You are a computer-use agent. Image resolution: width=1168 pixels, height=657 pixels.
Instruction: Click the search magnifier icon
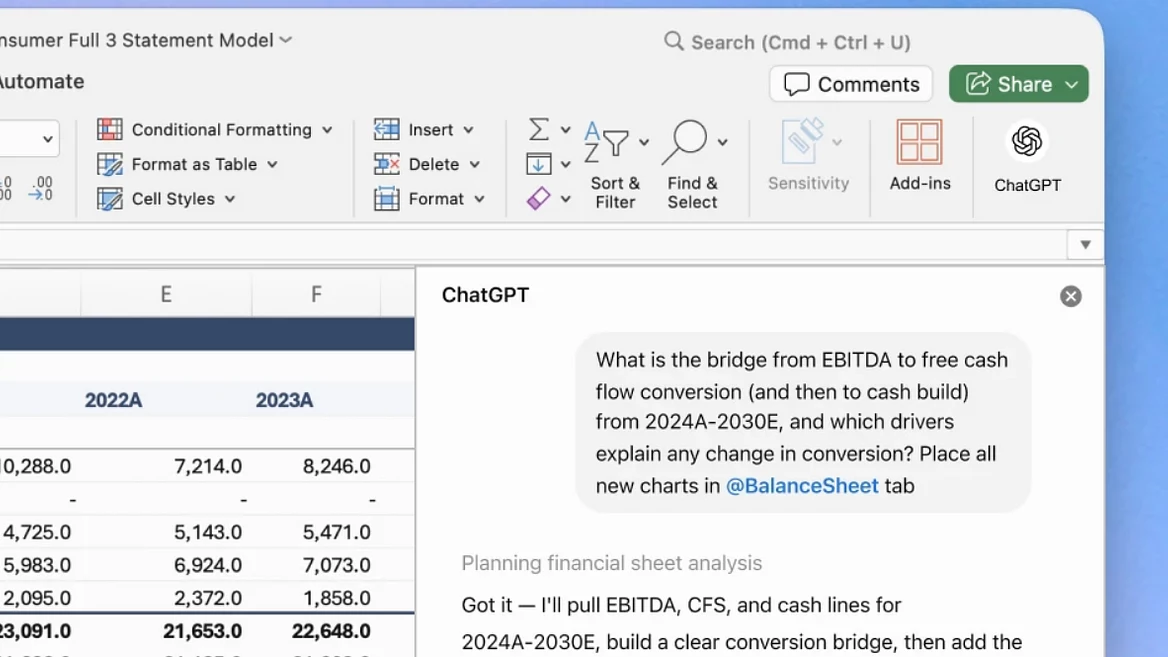[673, 41]
